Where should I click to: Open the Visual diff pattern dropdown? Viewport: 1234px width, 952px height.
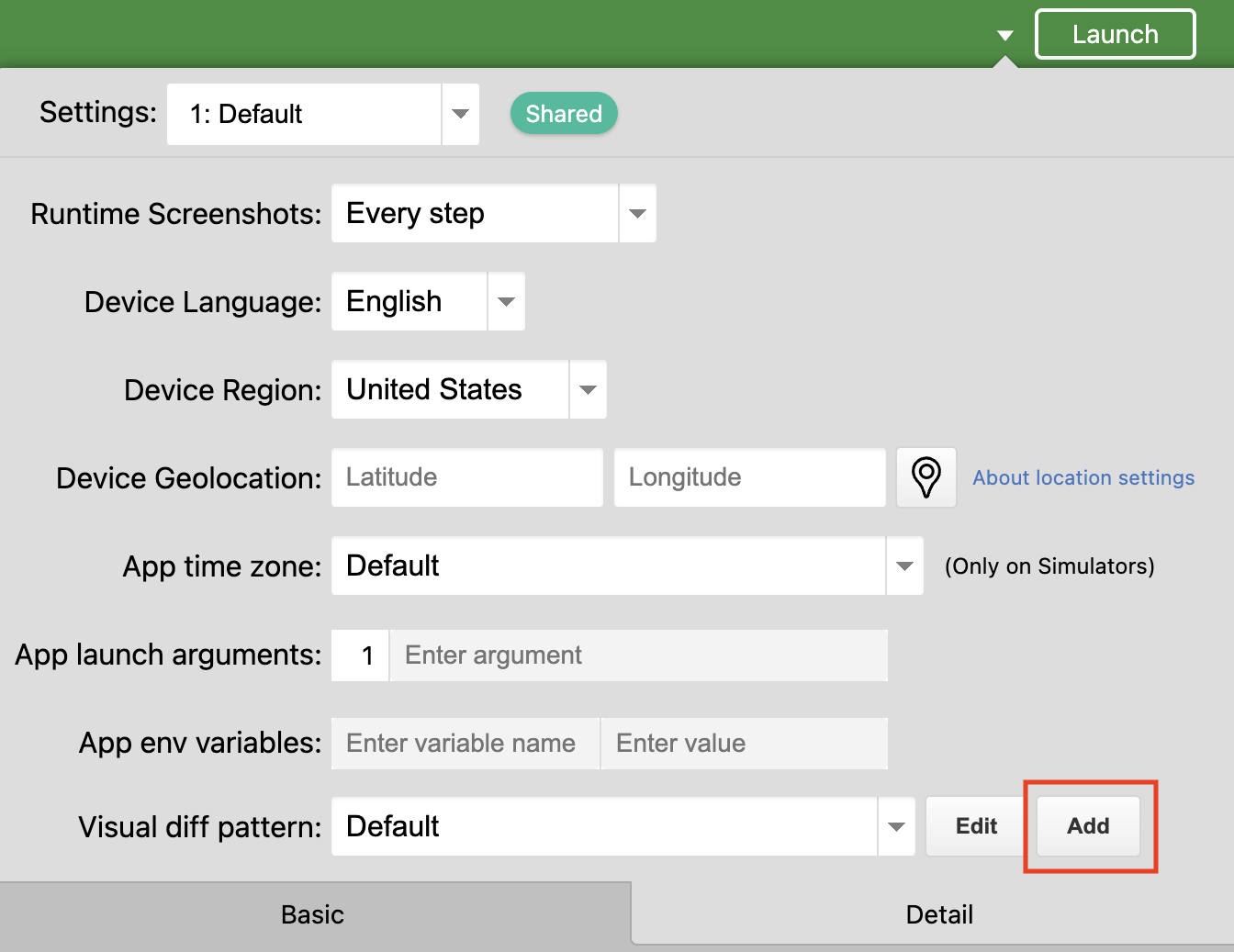click(896, 825)
